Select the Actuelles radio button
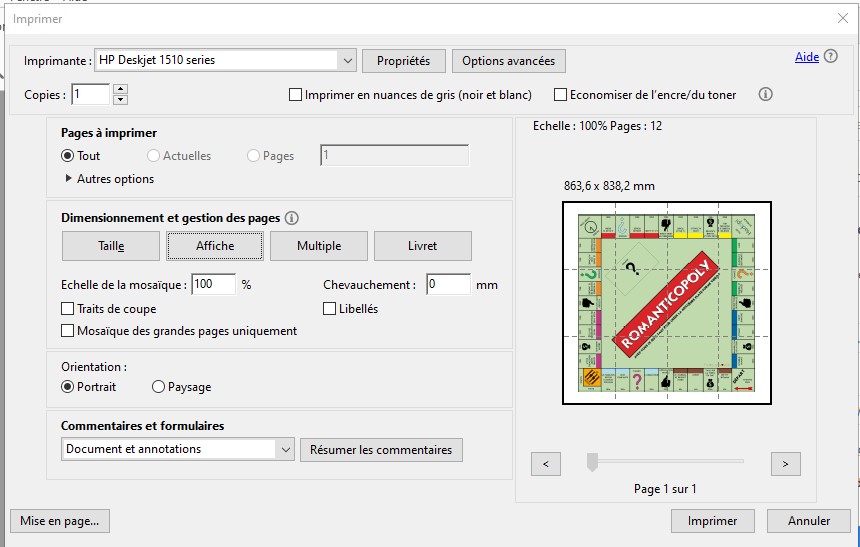The image size is (860, 547). [153, 156]
